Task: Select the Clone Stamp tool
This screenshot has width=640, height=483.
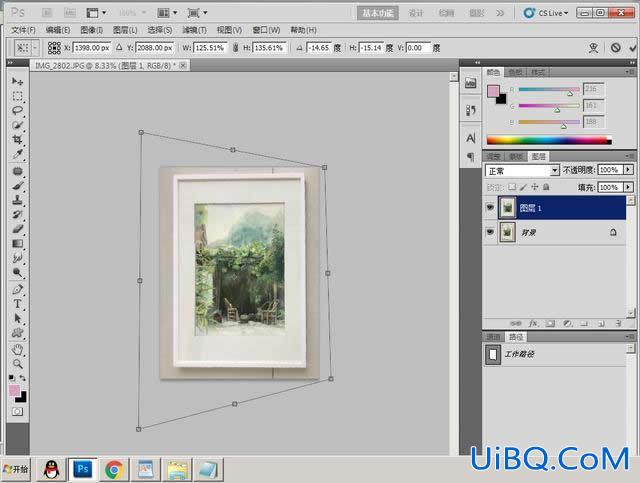Action: coord(17,200)
